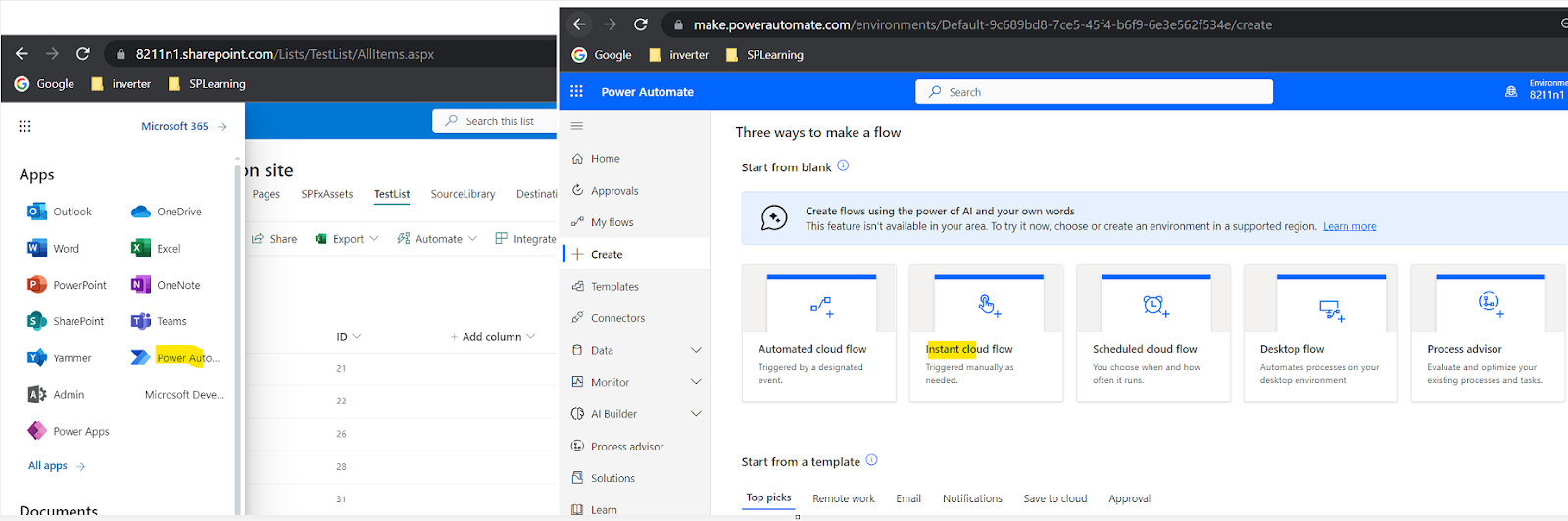Click Add column in the list
The height and width of the screenshot is (521, 1568).
pyautogui.click(x=492, y=336)
